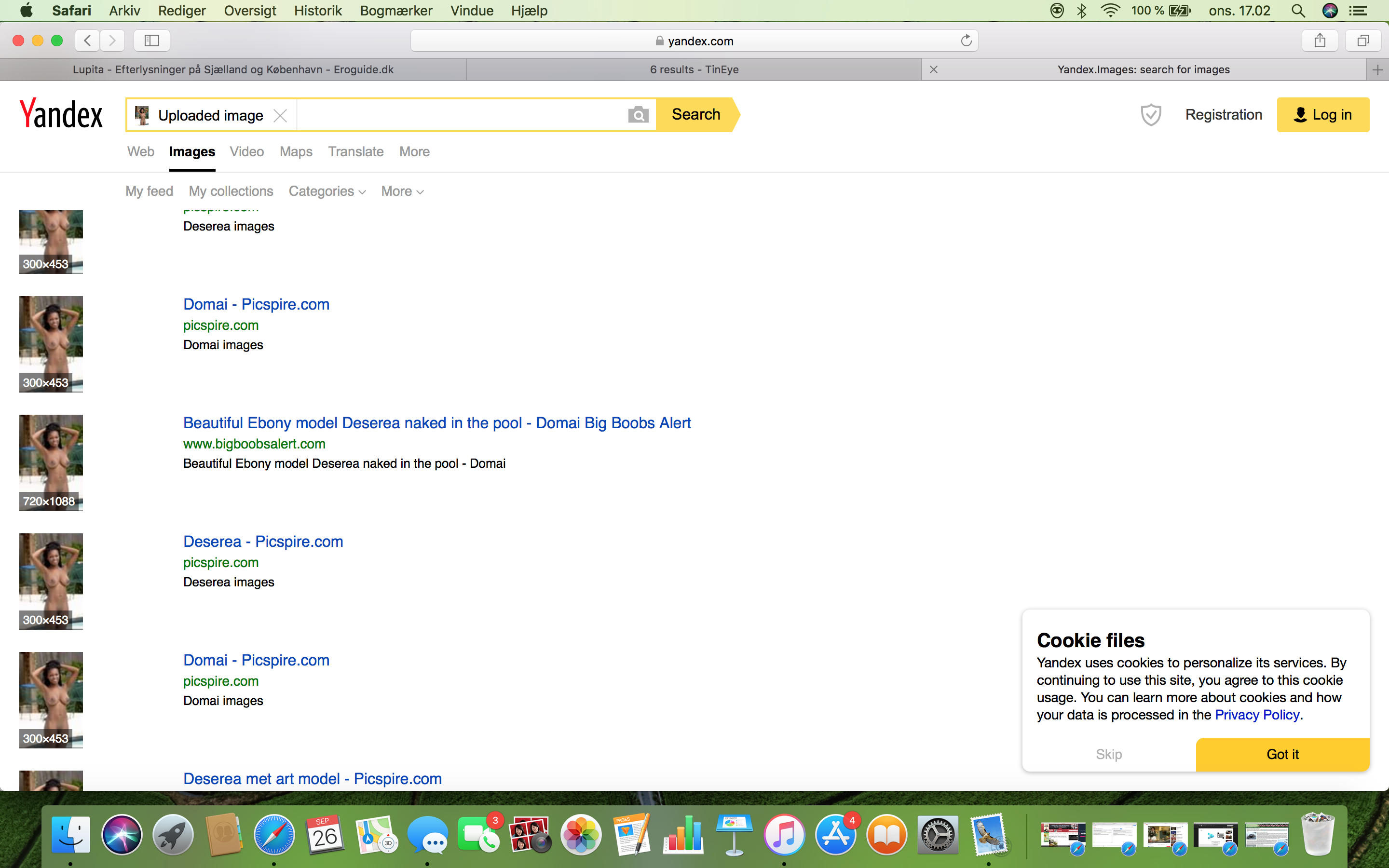This screenshot has width=1389, height=868.
Task: Open FaceTime with 3 notifications badge
Action: pyautogui.click(x=479, y=834)
